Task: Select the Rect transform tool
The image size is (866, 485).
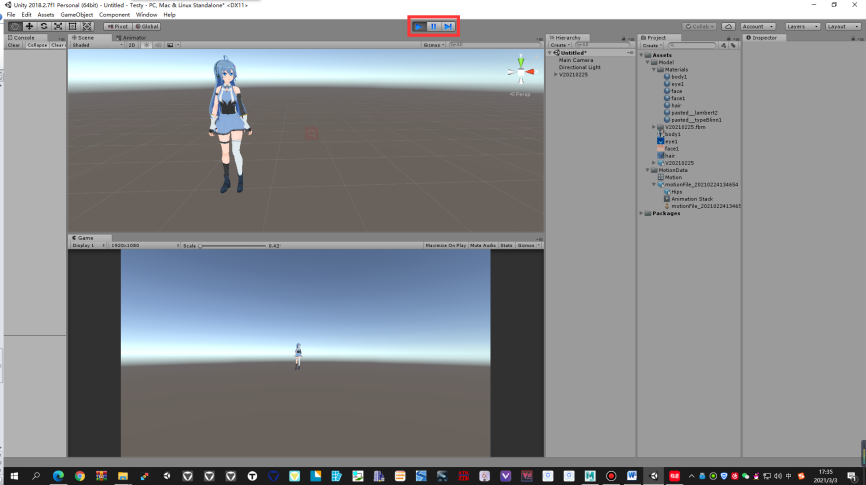Action: tap(72, 27)
